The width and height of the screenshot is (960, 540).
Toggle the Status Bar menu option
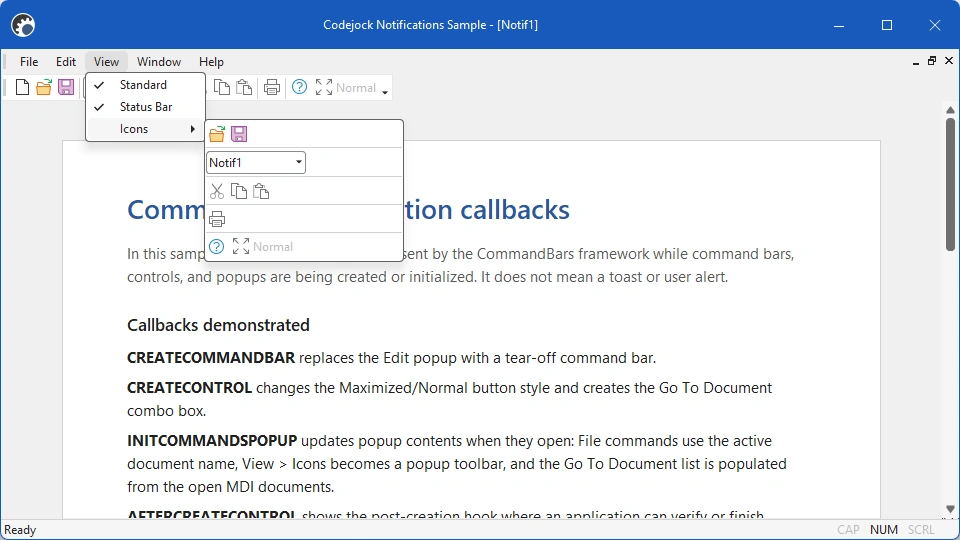coord(146,107)
